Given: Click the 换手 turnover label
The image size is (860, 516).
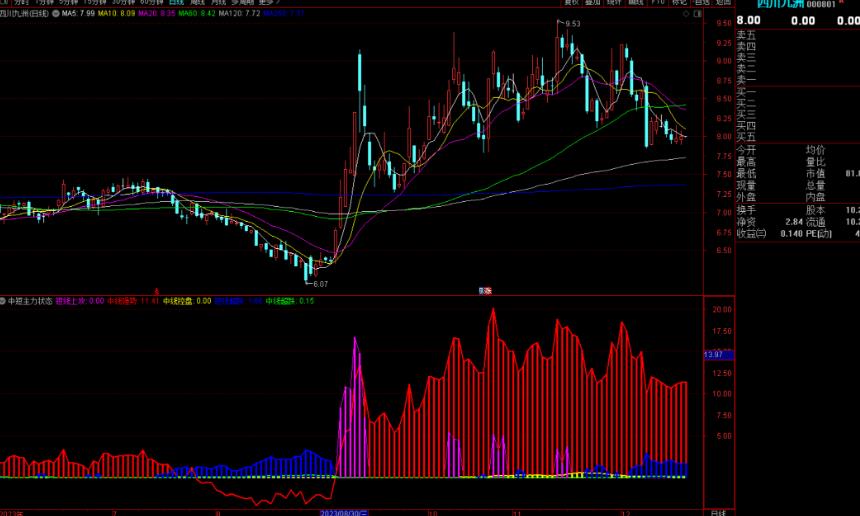Looking at the screenshot, I should click(x=746, y=210).
